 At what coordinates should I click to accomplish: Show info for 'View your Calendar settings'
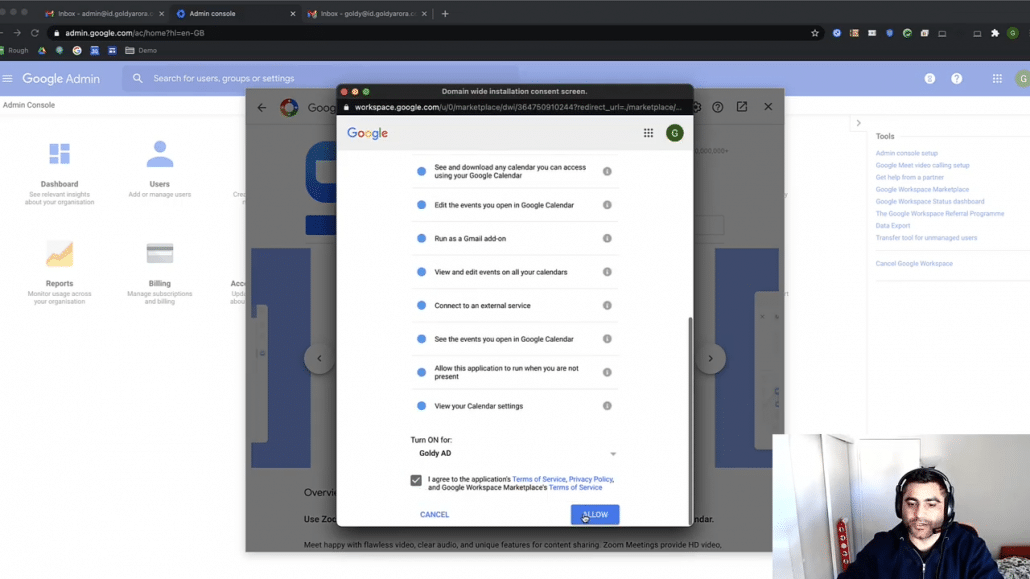[607, 406]
